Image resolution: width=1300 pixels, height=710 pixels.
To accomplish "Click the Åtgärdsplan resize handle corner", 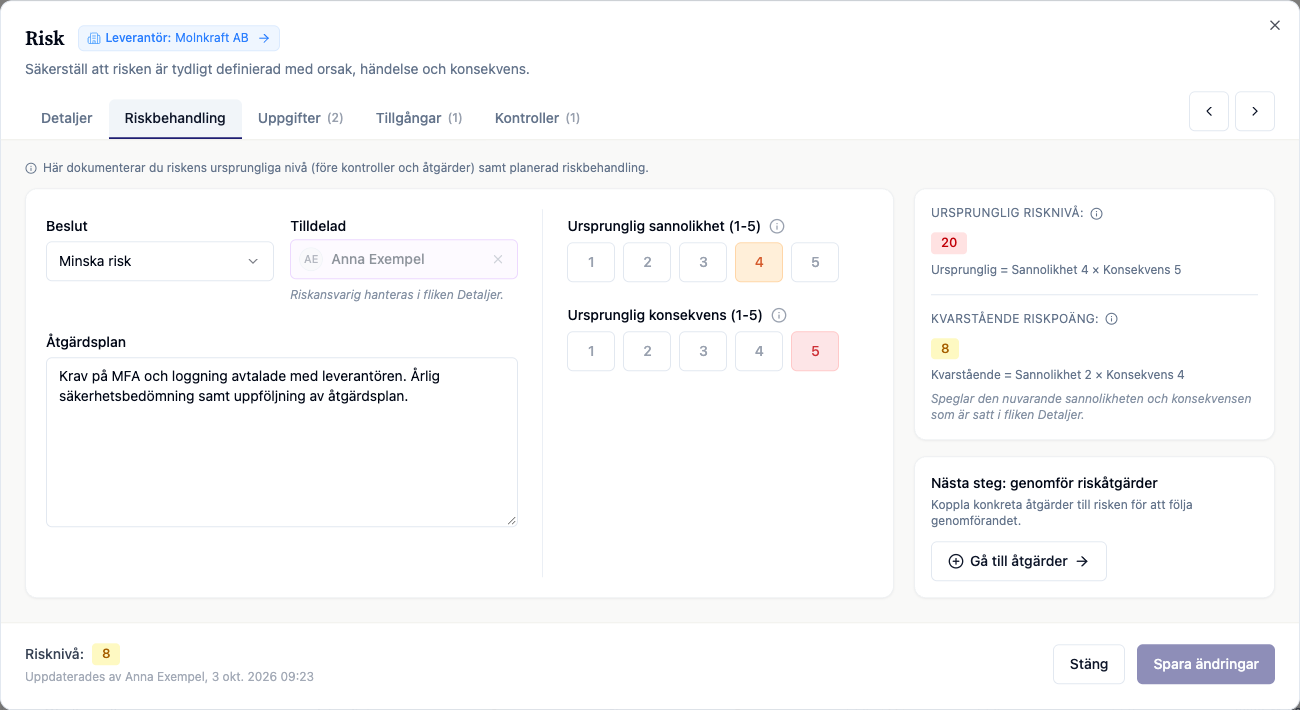I will coord(511,520).
